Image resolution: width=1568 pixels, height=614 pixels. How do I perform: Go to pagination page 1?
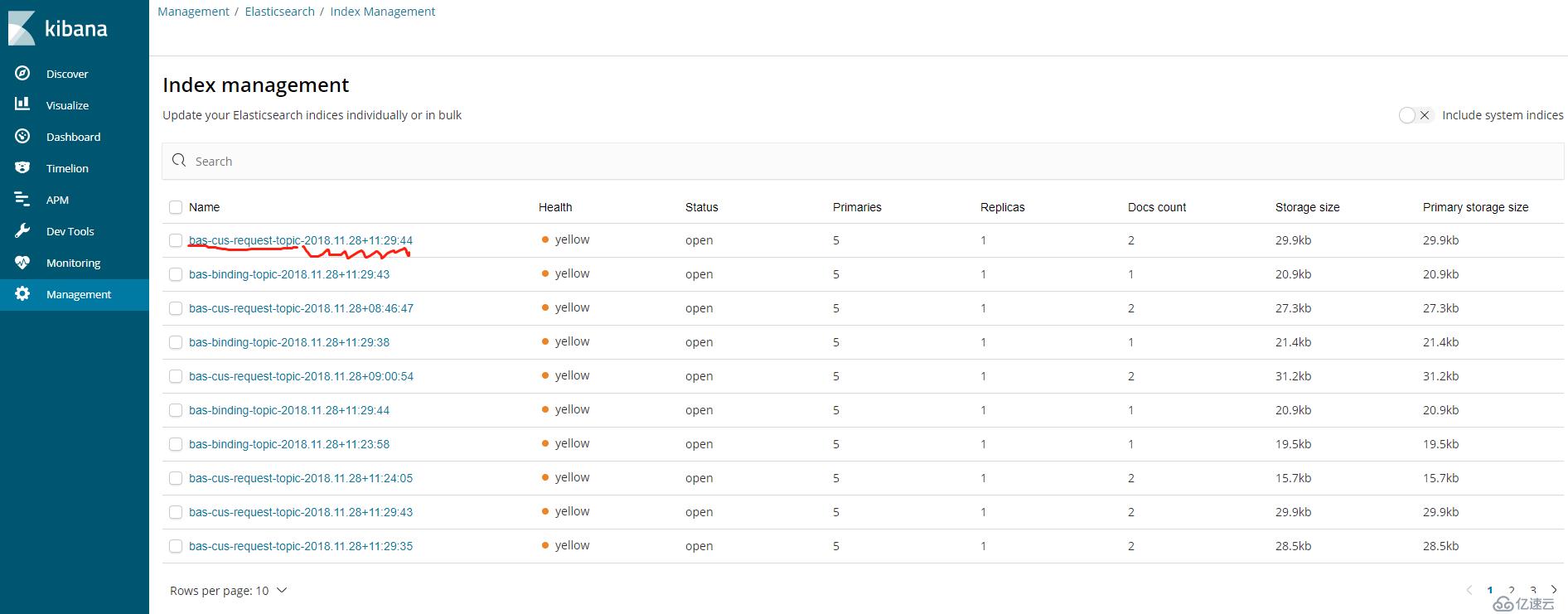pos(1490,591)
